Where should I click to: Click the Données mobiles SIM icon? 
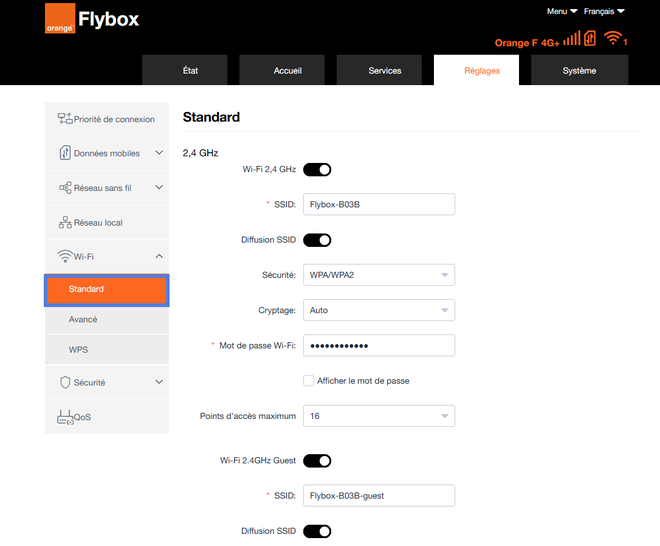(65, 153)
